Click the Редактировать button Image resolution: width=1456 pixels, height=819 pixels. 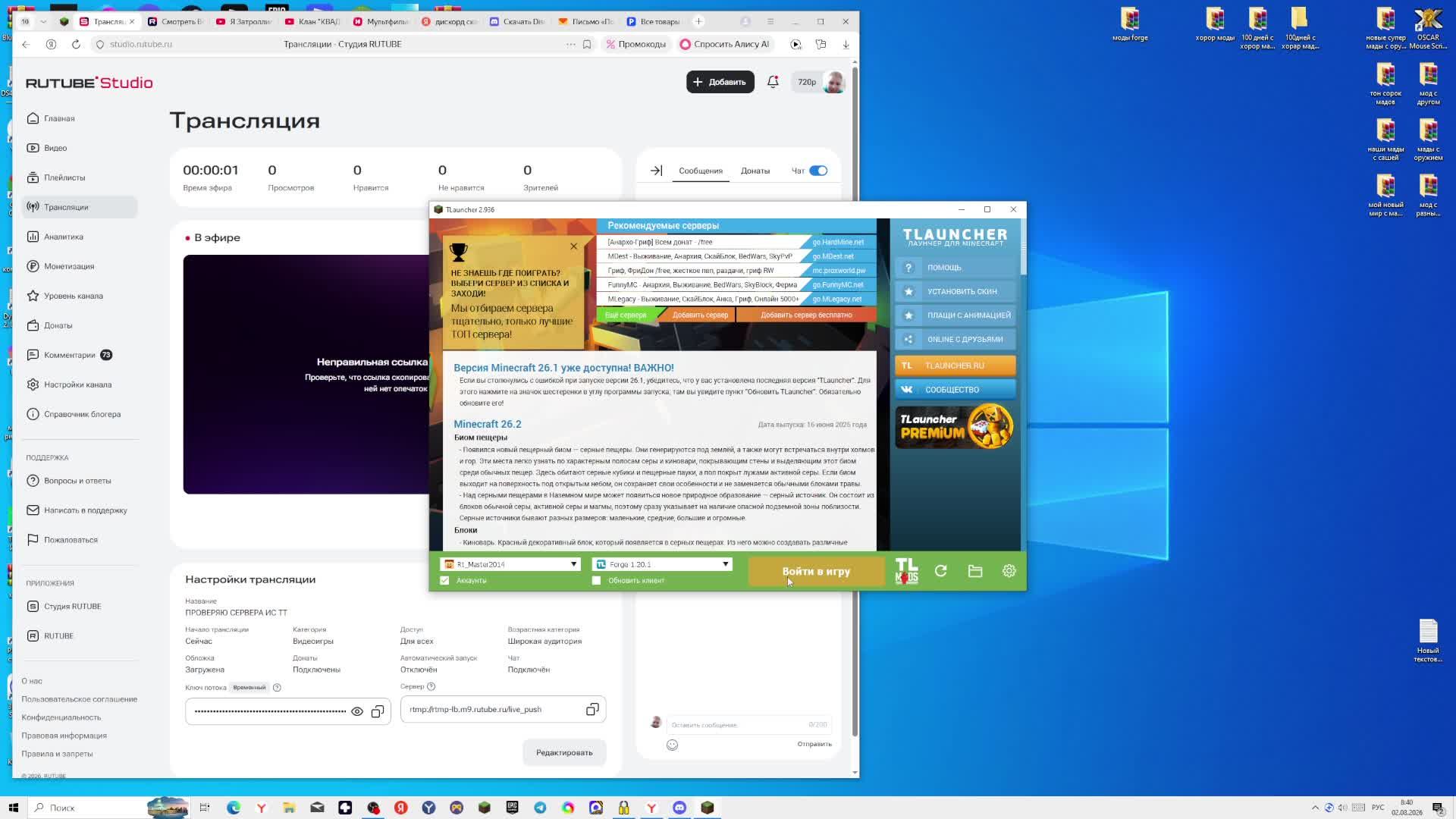(564, 752)
